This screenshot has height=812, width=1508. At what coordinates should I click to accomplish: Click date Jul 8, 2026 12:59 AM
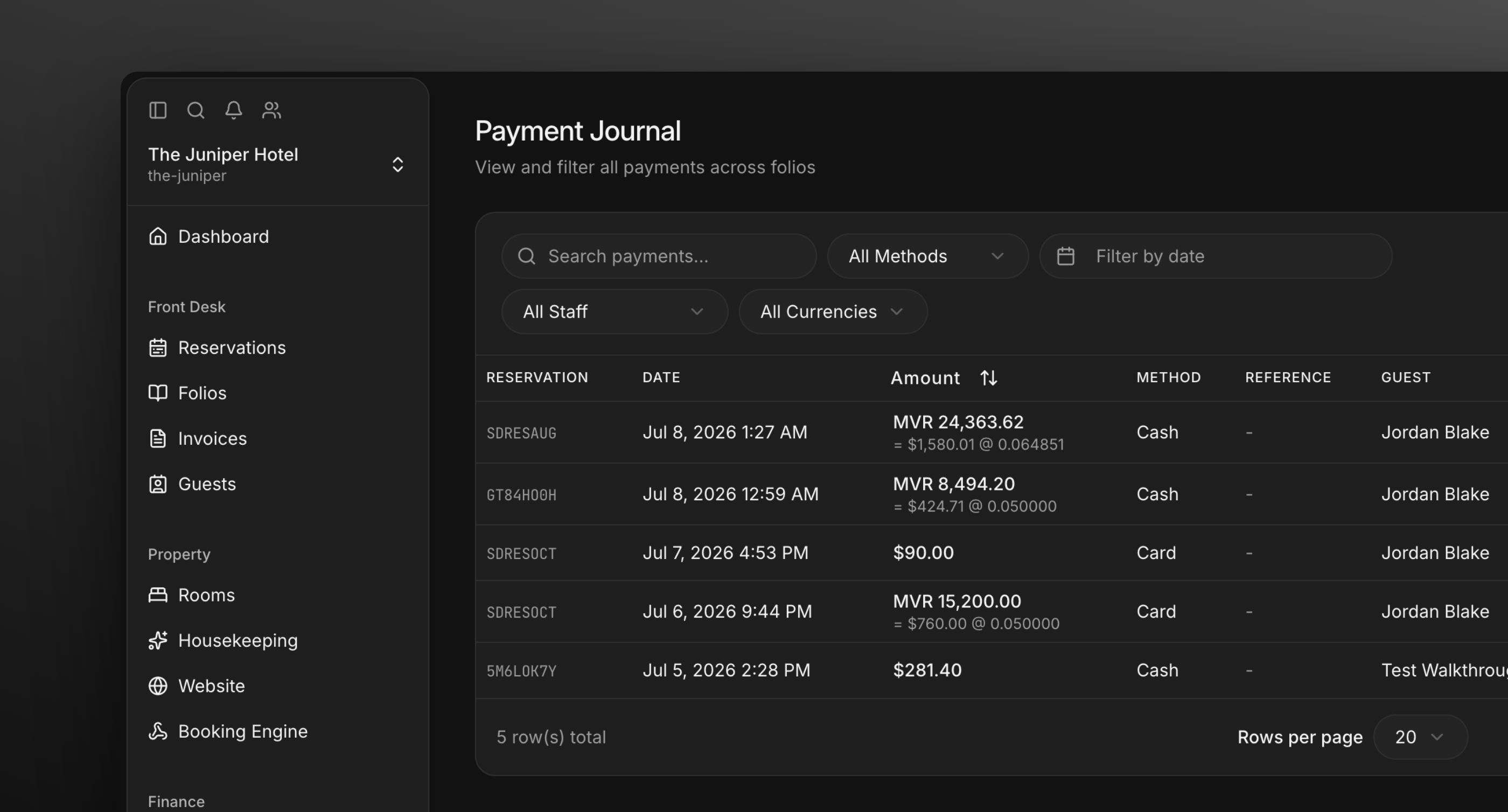[731, 495]
